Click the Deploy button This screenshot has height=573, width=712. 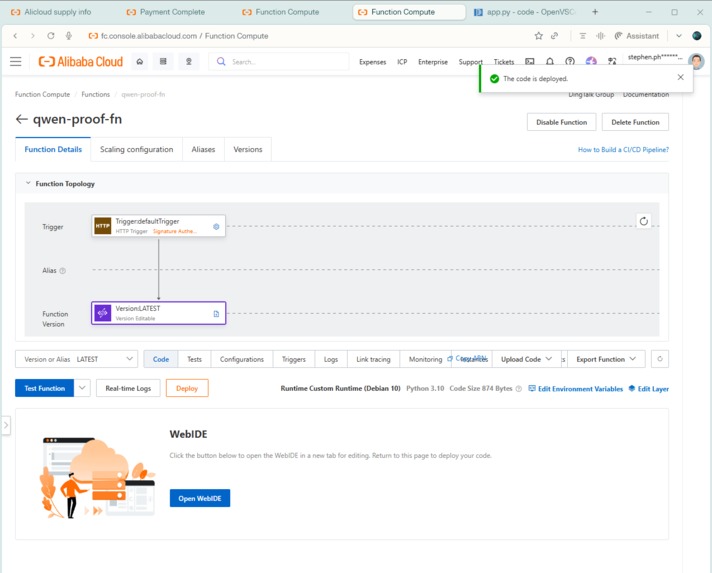pyautogui.click(x=187, y=388)
